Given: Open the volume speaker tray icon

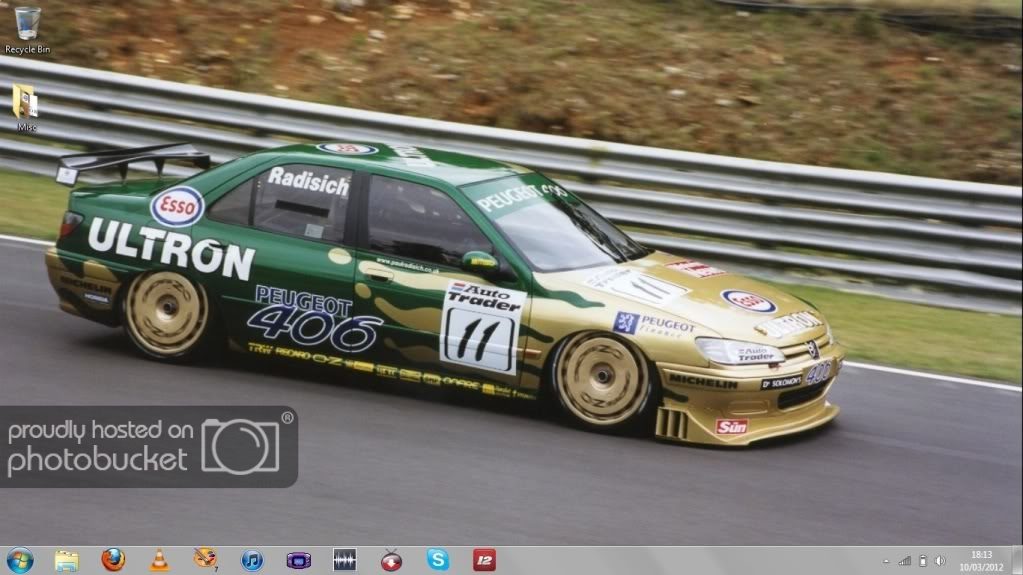Looking at the screenshot, I should point(940,561).
